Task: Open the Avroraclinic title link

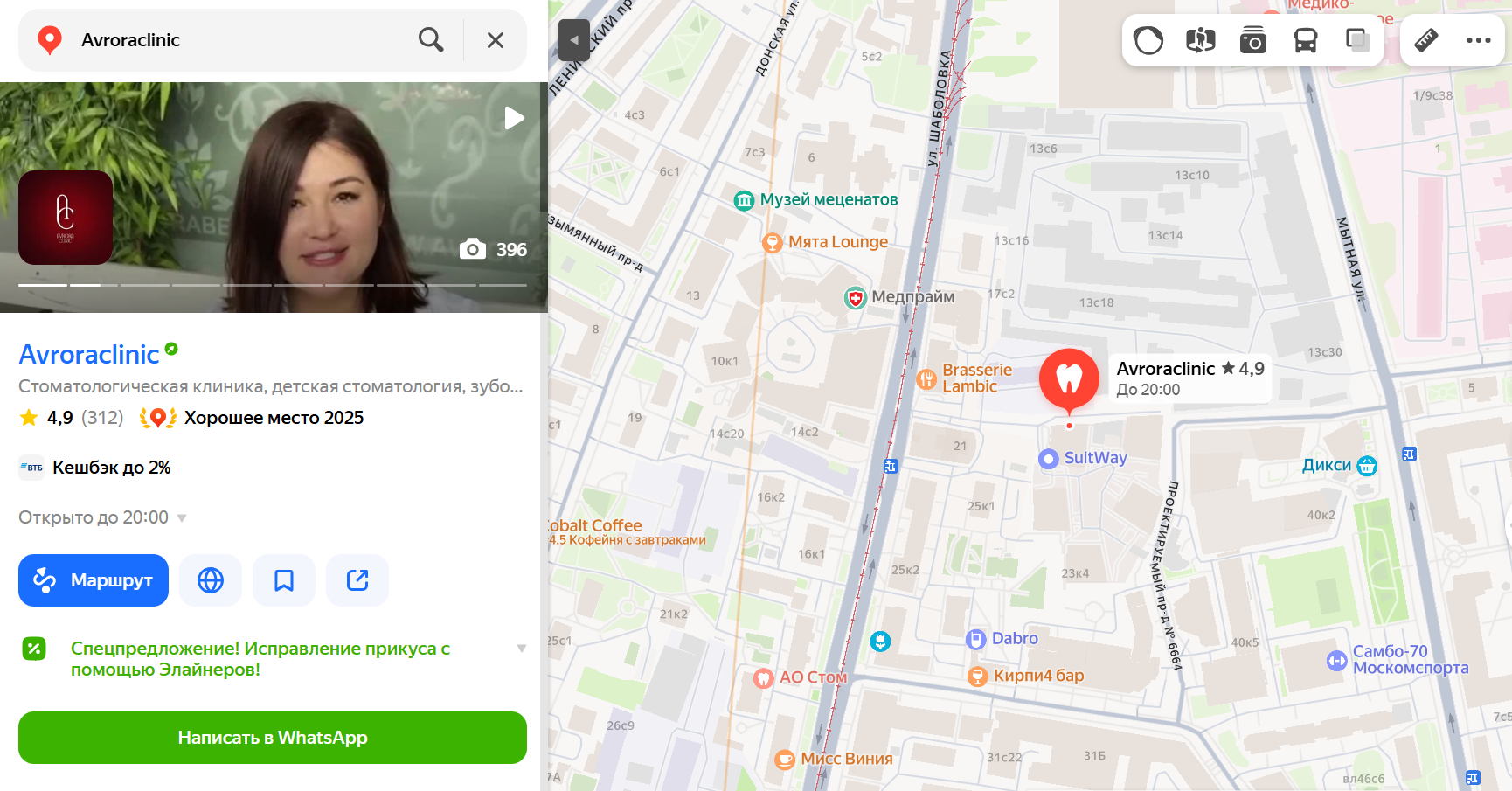Action: [89, 354]
